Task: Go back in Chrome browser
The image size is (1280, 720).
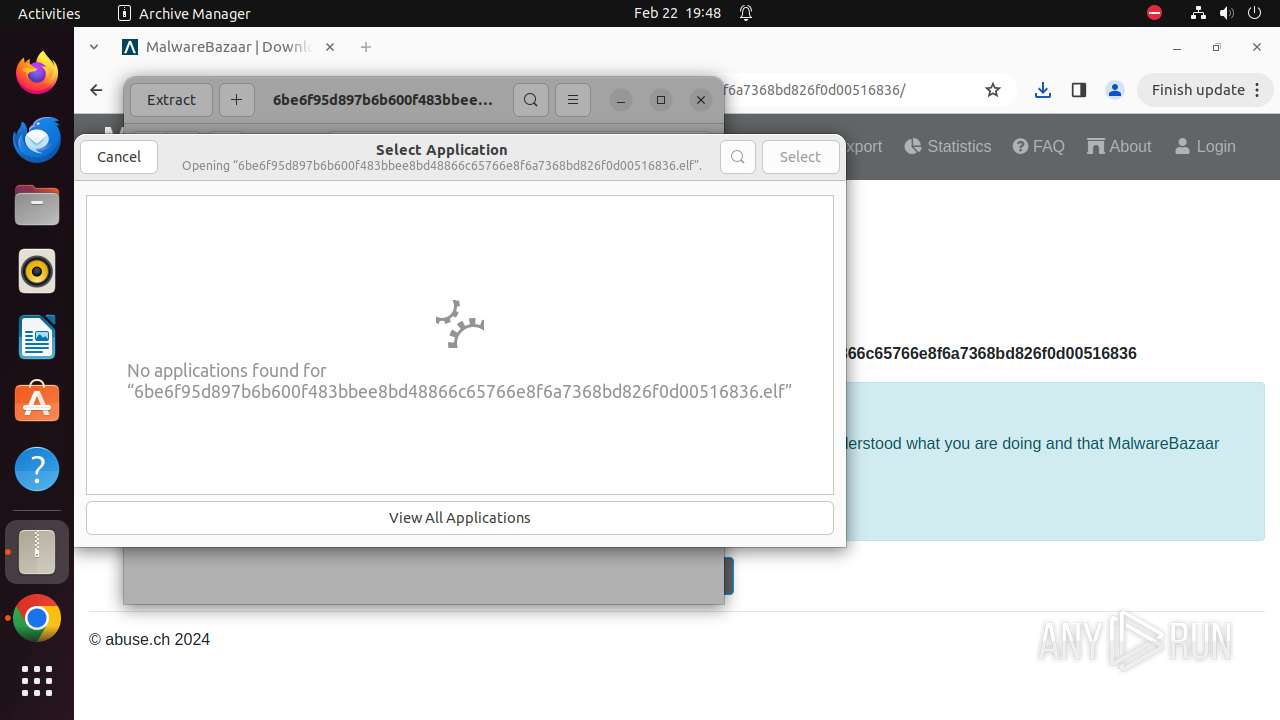Action: [x=96, y=90]
